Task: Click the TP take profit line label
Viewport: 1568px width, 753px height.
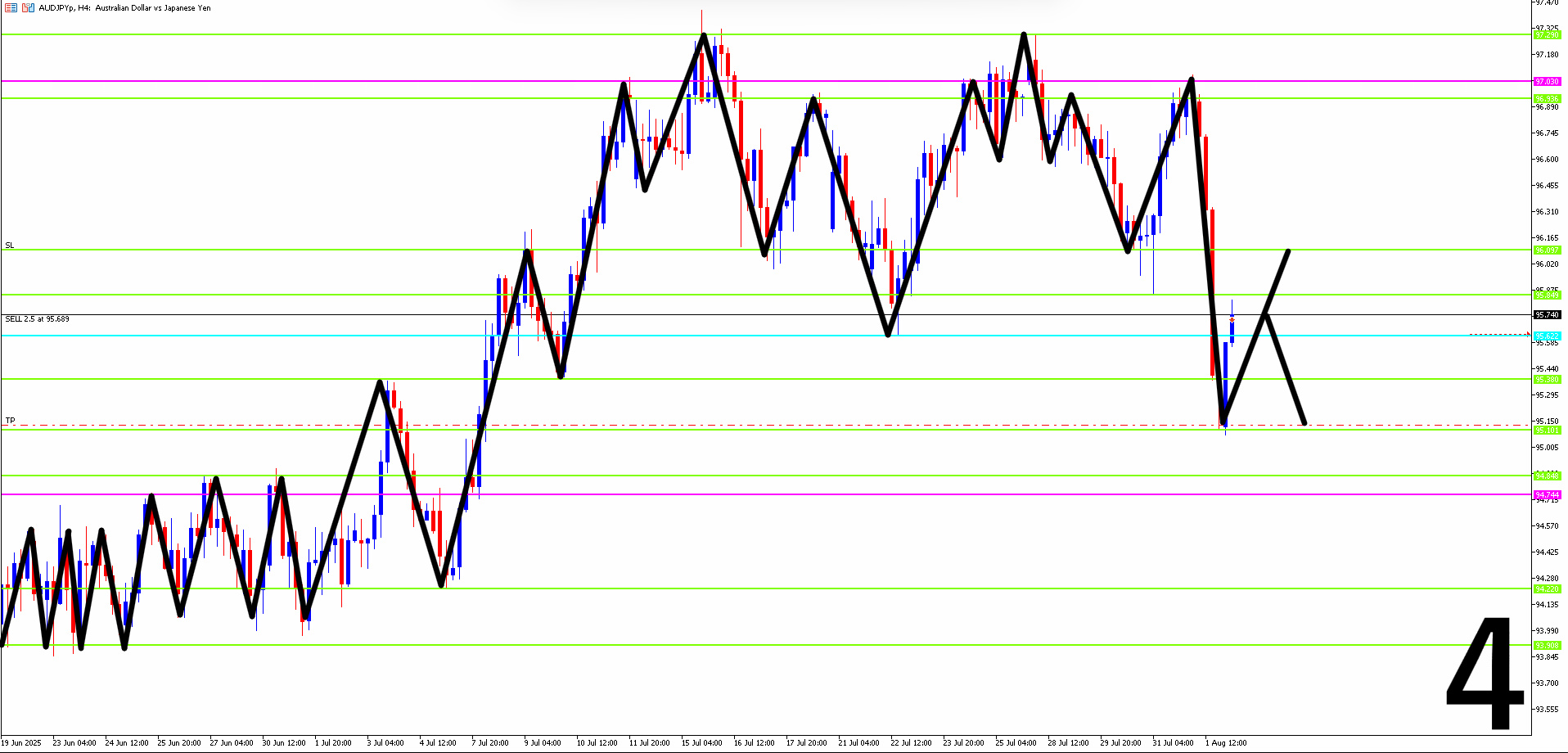Action: (11, 421)
